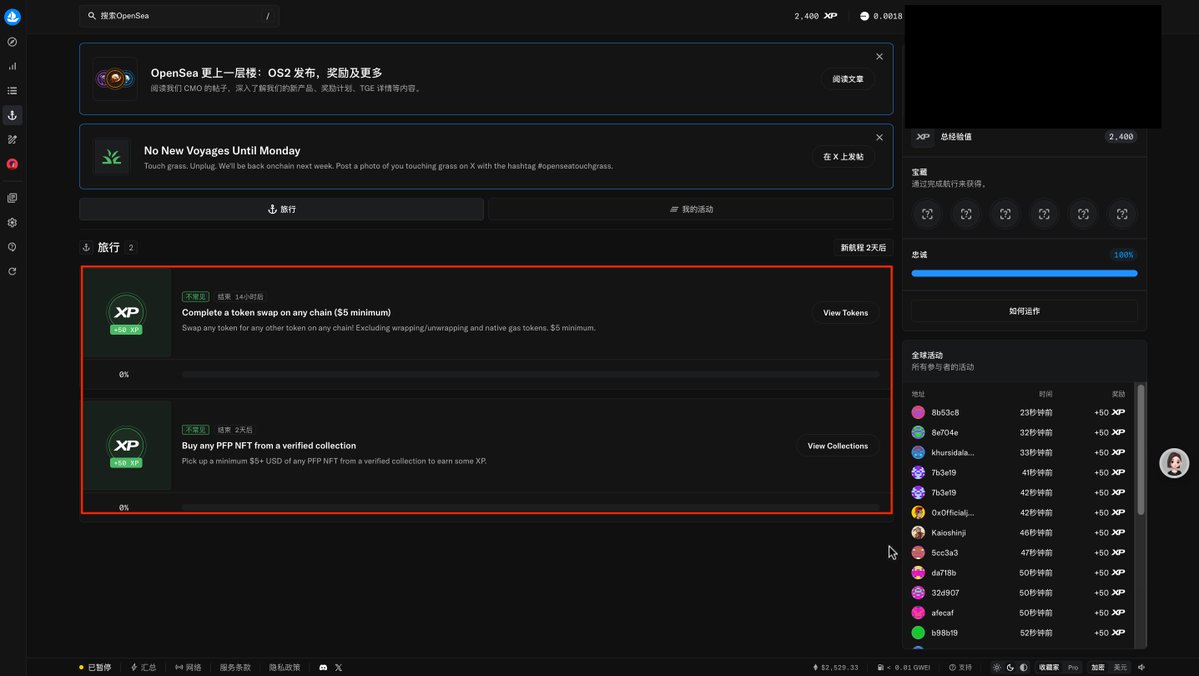This screenshot has width=1199, height=676.
Task: Click the View Collections button
Action: [837, 446]
